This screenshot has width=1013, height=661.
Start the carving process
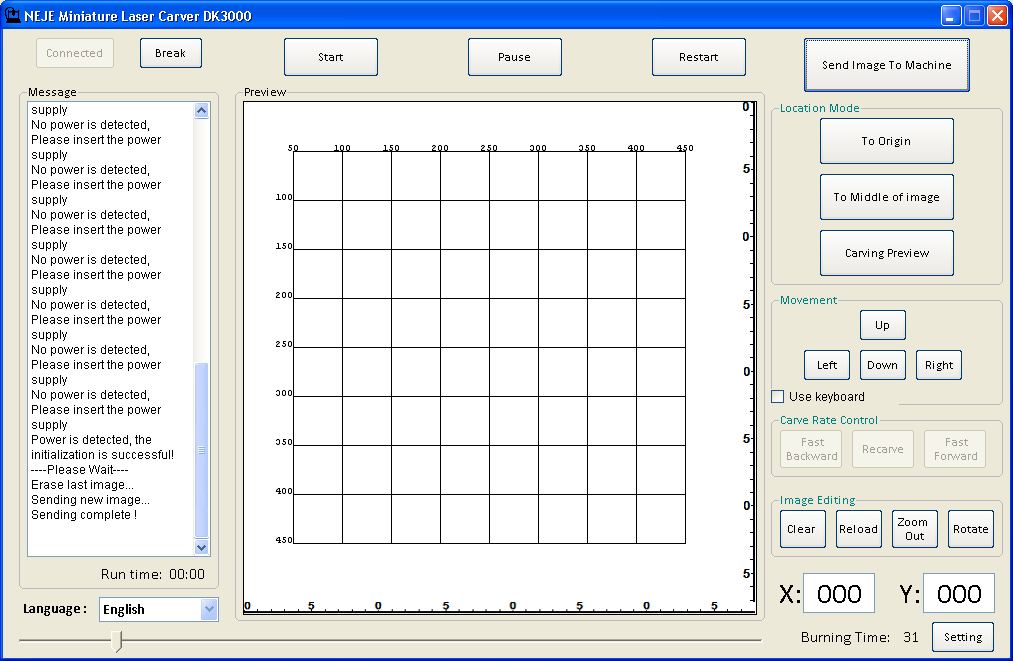coord(331,57)
